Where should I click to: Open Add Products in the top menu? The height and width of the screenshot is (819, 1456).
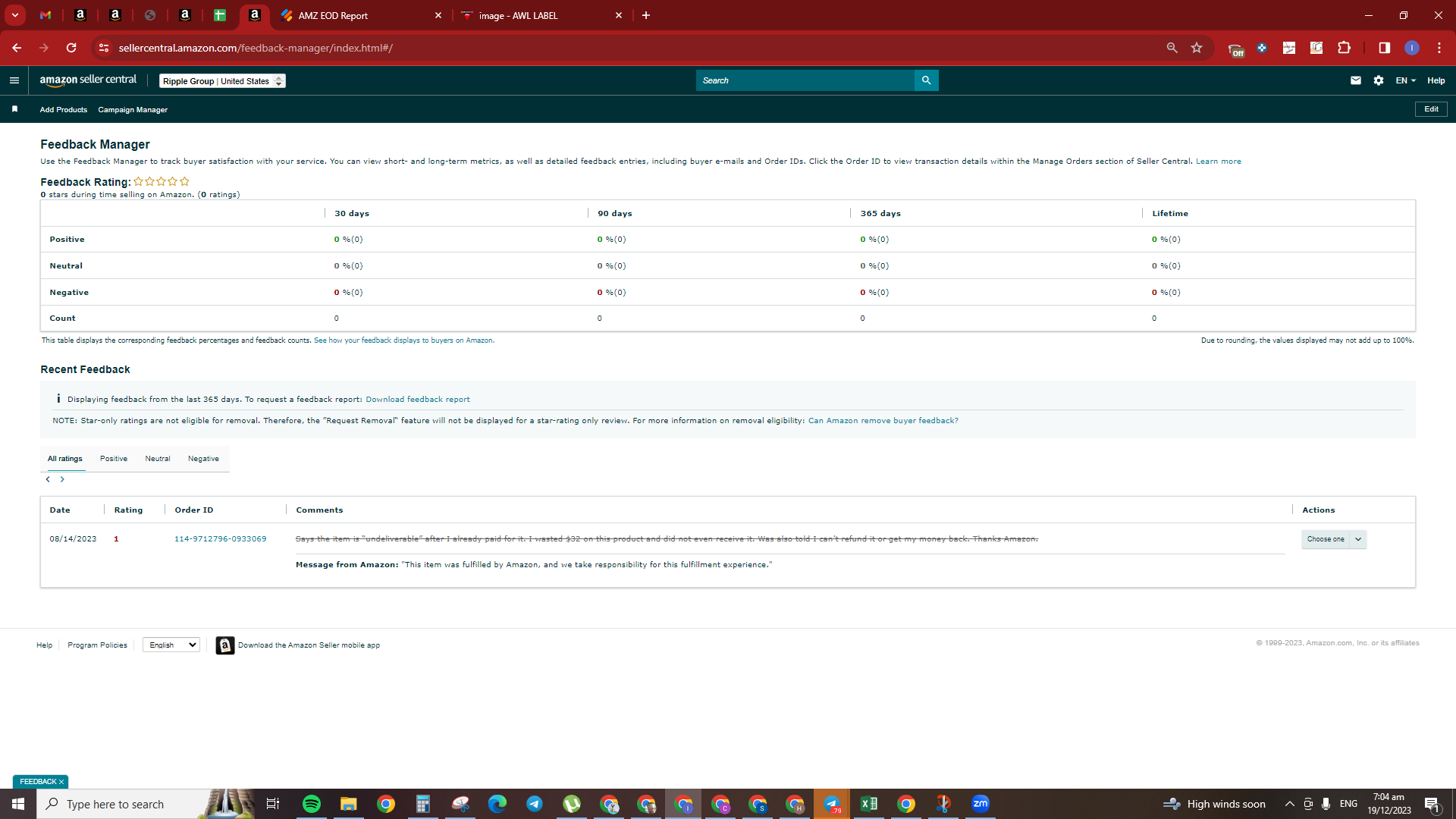64,110
